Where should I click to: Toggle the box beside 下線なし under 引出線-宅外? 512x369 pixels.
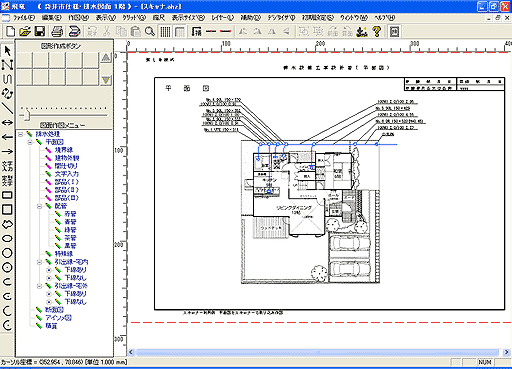pos(49,302)
